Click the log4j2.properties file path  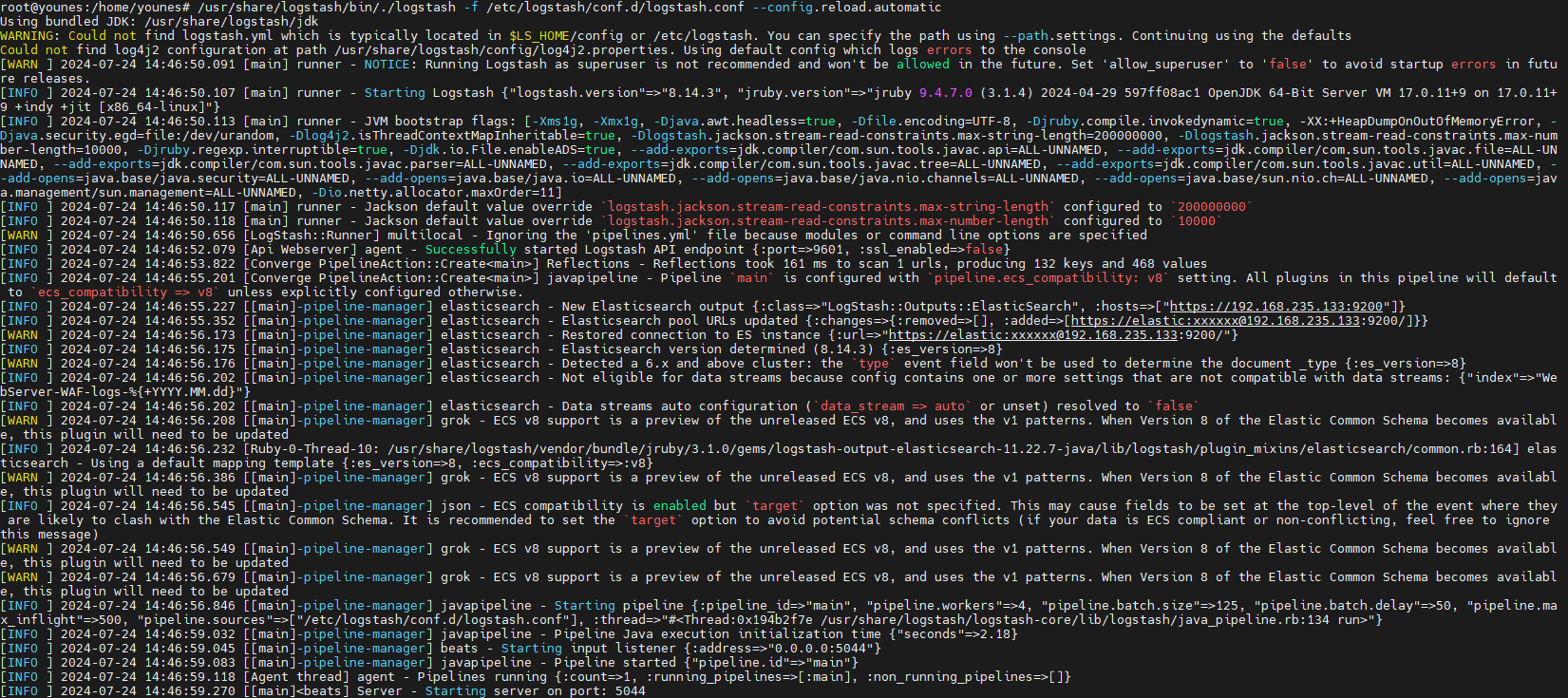tap(503, 50)
